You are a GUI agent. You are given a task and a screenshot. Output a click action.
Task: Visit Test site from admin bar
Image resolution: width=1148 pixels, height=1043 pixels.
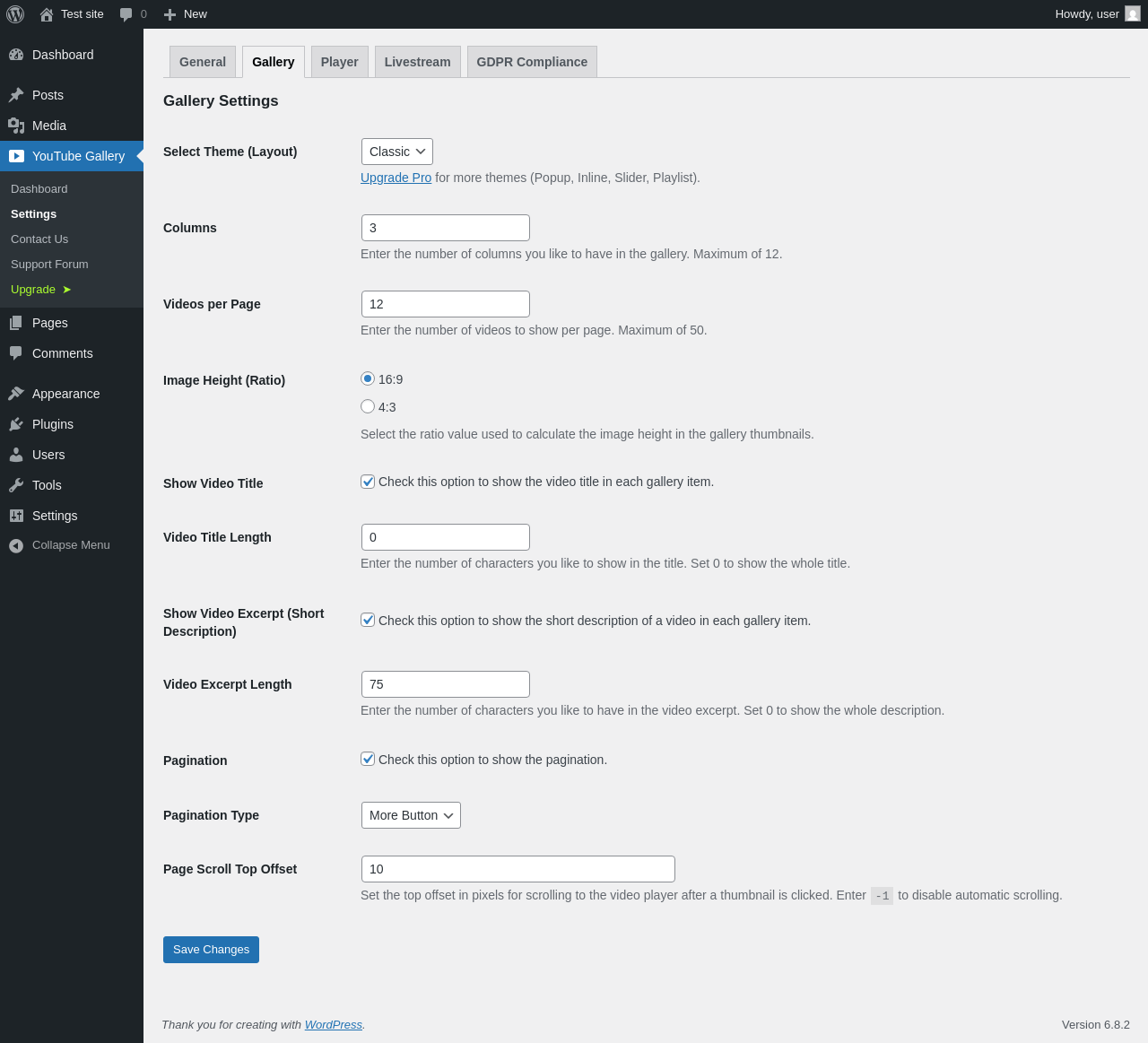pos(72,14)
